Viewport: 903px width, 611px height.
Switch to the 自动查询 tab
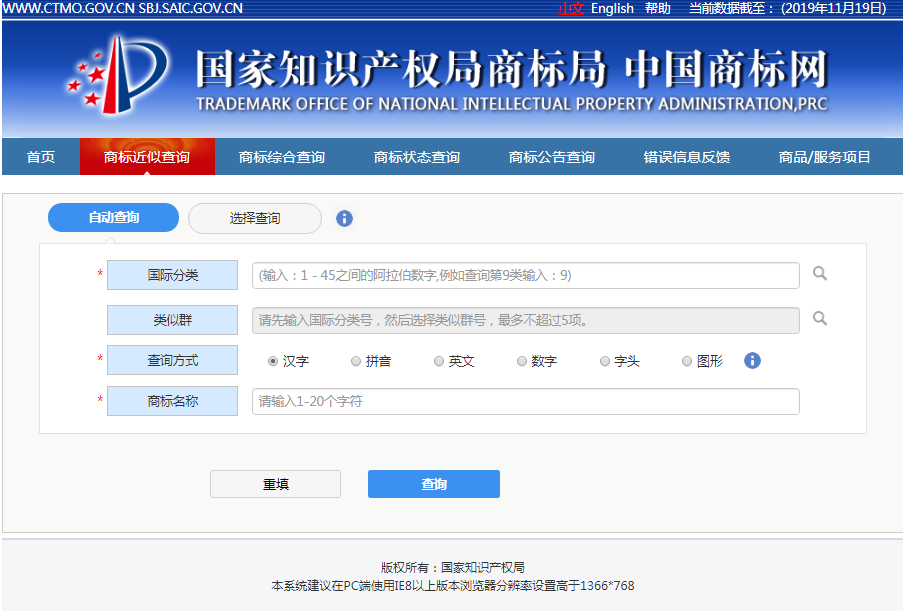click(x=112, y=217)
